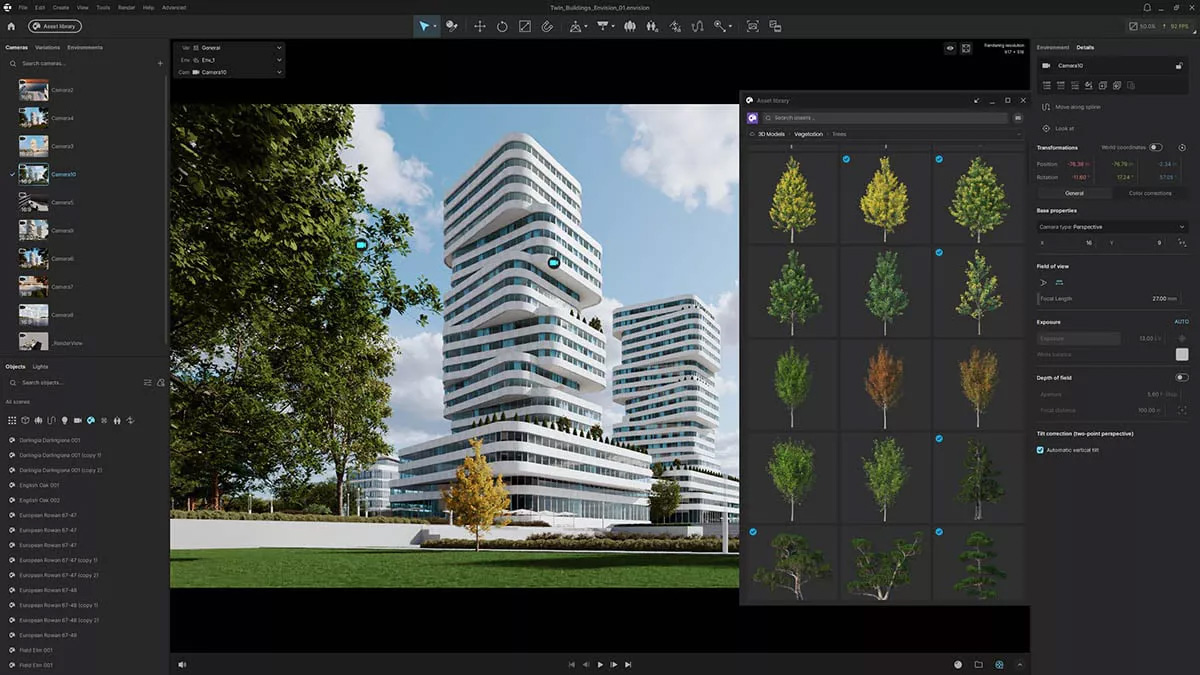This screenshot has height=675, width=1200.
Task: Open the folder icon in bottom bar
Action: (x=978, y=664)
